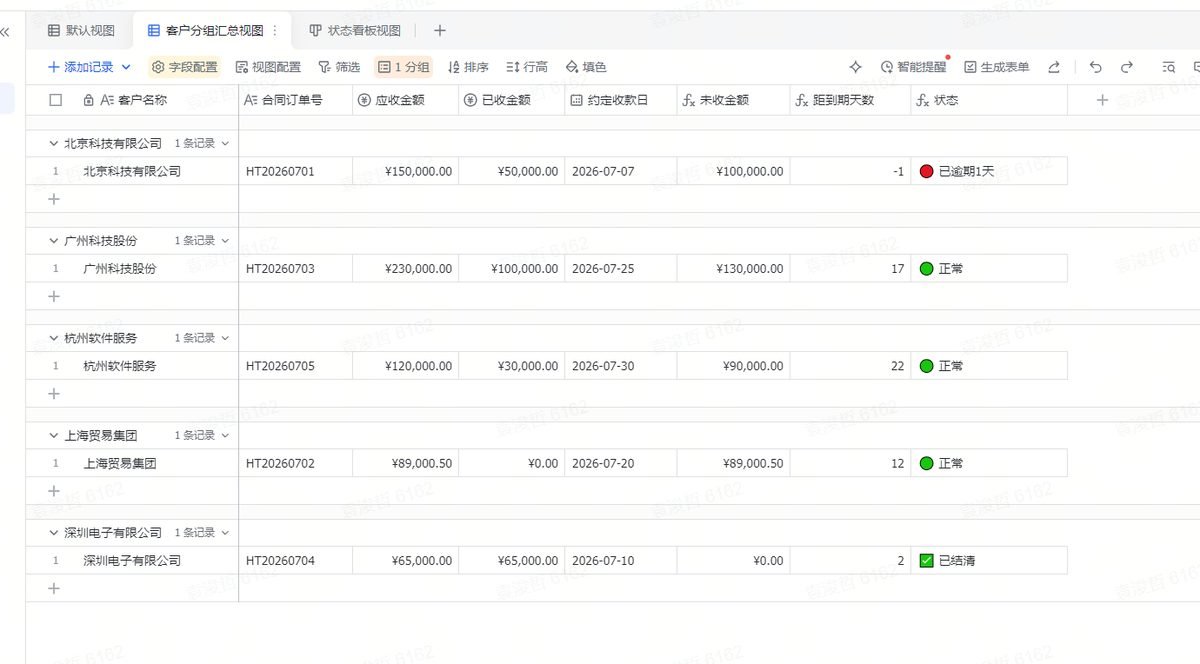
Task: Open the 填色 fill color options
Action: [x=586, y=67]
